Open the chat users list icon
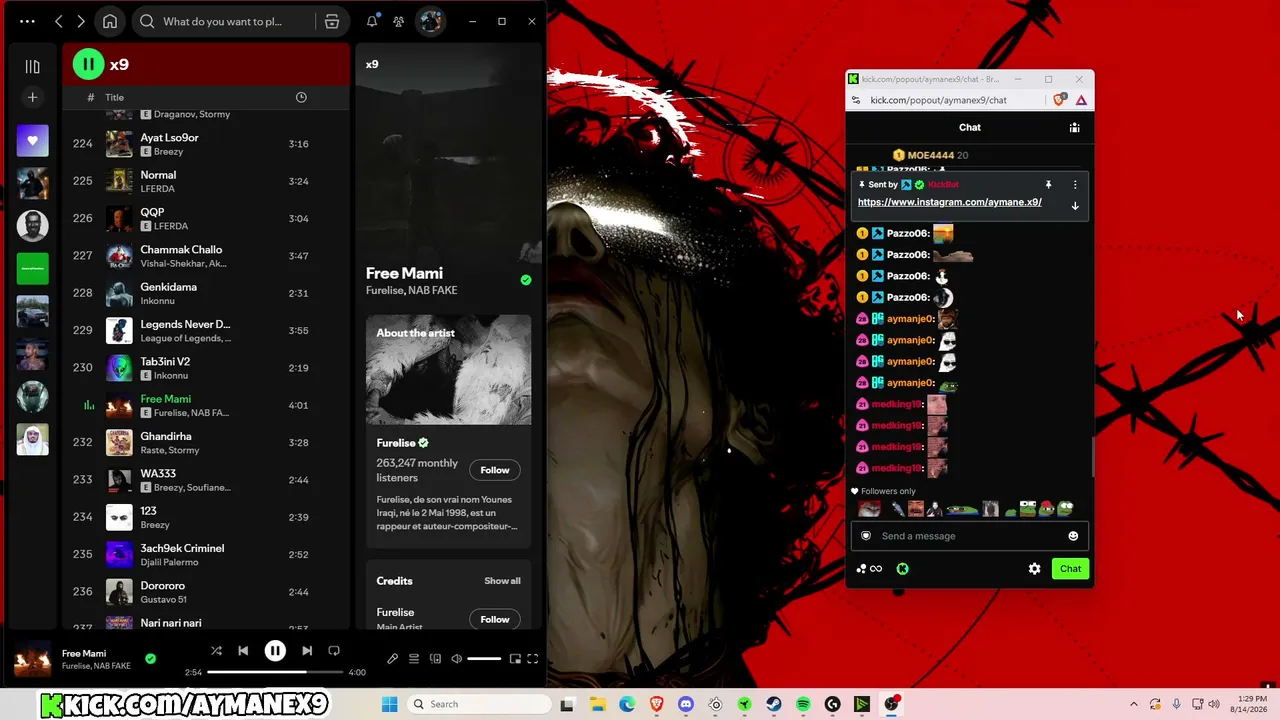This screenshot has width=1280, height=720. coord(1074,128)
